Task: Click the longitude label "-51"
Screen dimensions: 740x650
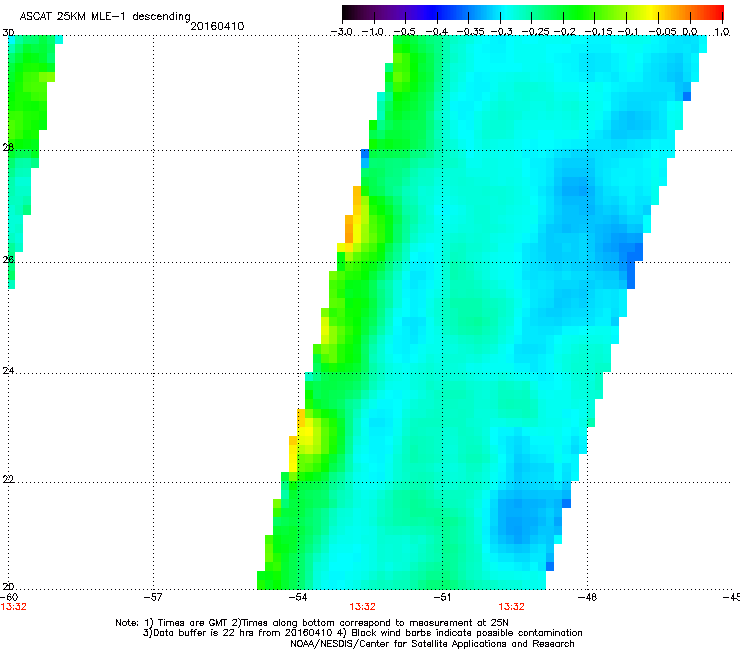Action: [442, 597]
